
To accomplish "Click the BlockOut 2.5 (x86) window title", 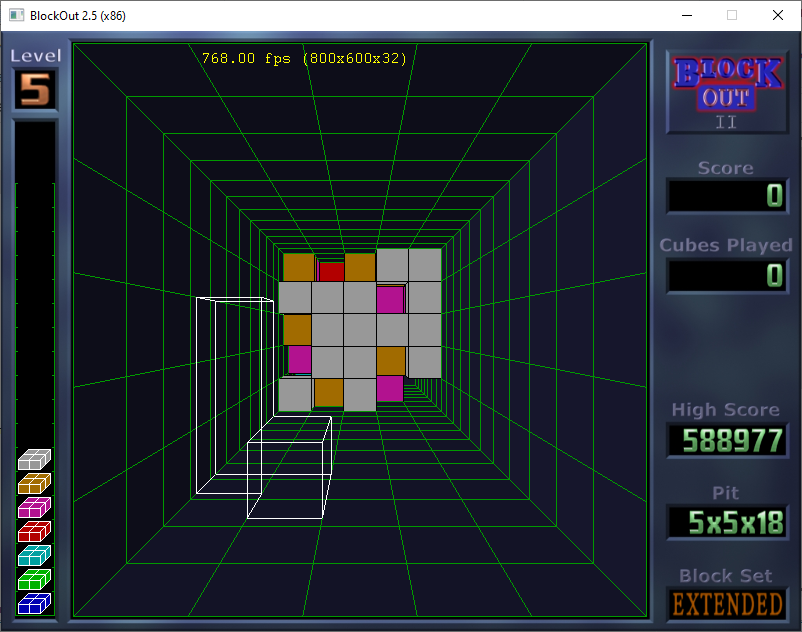I will click(78, 16).
